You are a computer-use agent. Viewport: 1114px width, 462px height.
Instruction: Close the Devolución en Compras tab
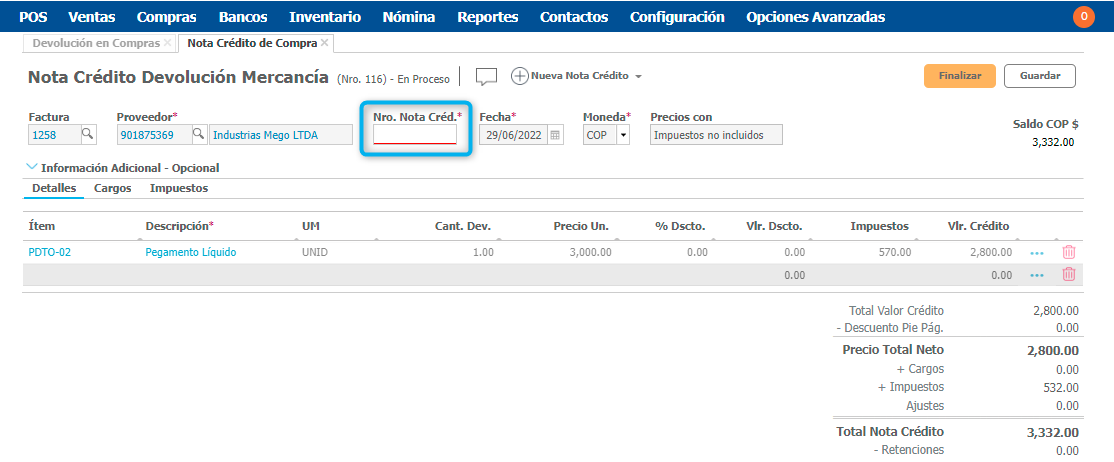tap(168, 44)
